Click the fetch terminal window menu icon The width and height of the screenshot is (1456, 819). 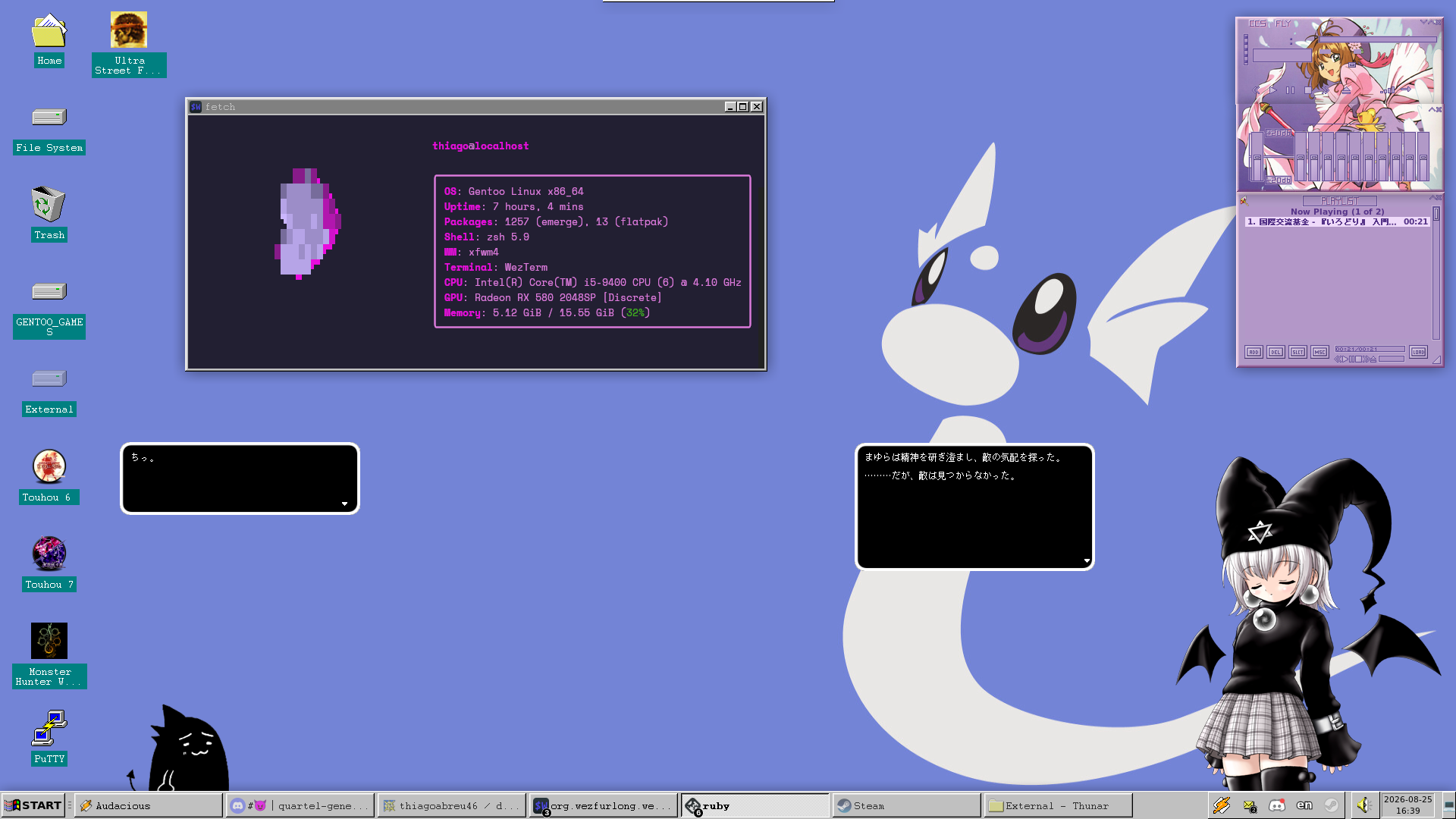[196, 107]
